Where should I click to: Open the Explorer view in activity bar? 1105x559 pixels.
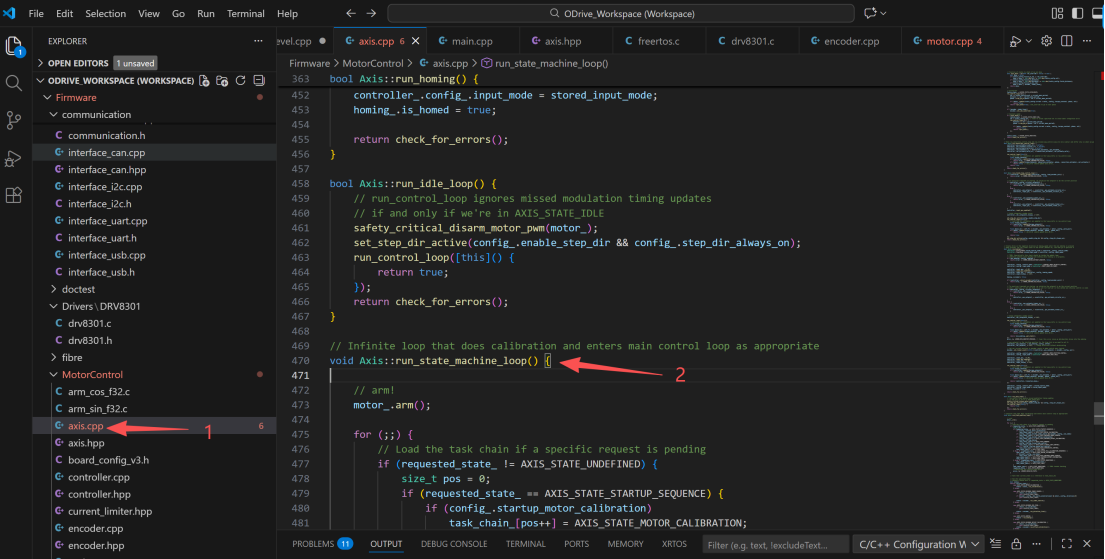click(x=13, y=47)
